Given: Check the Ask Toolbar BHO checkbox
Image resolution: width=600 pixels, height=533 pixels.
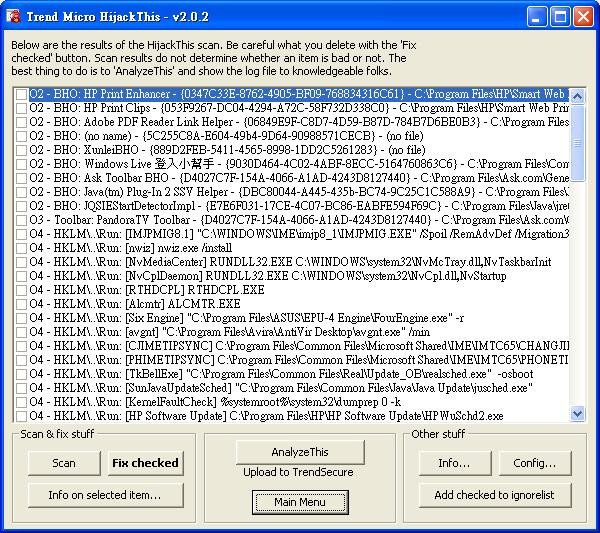Looking at the screenshot, I should (21, 178).
